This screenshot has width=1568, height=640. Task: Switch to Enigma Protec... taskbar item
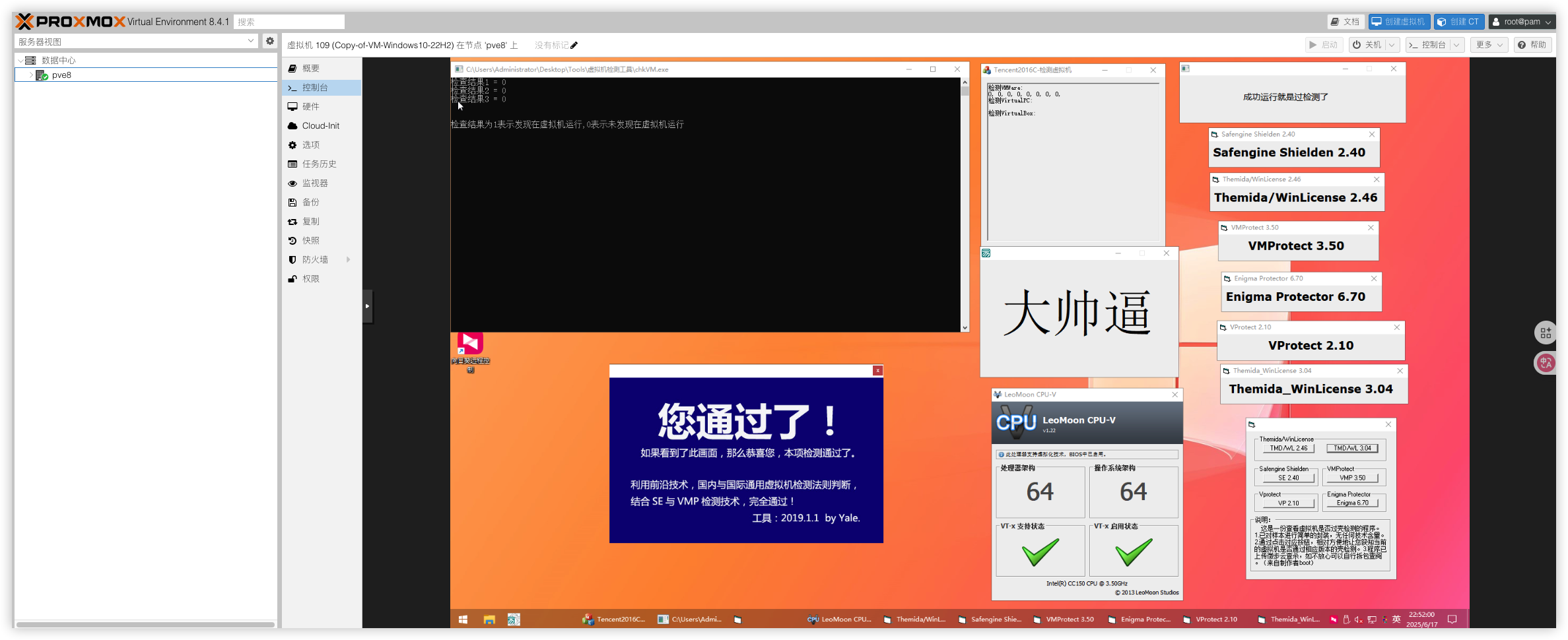pyautogui.click(x=1140, y=620)
